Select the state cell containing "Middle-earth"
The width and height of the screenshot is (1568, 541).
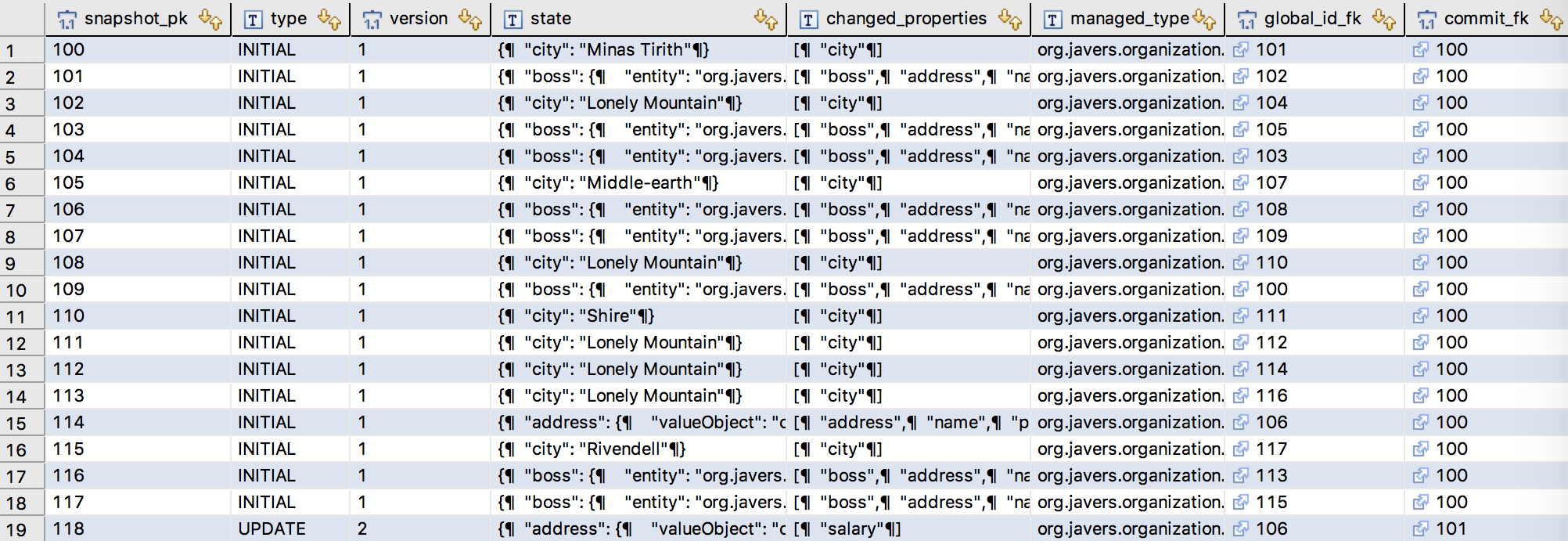[x=639, y=183]
